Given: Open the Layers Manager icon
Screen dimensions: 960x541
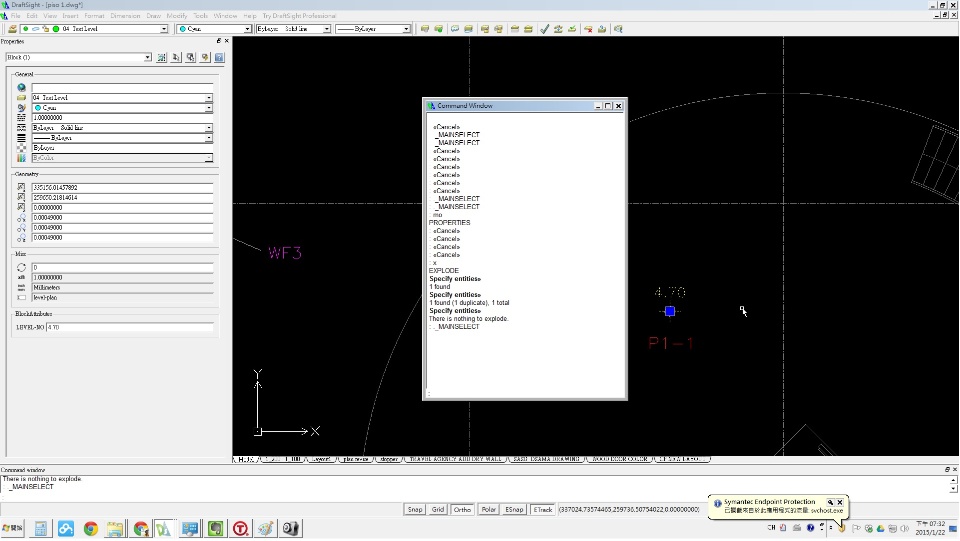Looking at the screenshot, I should [x=12, y=29].
